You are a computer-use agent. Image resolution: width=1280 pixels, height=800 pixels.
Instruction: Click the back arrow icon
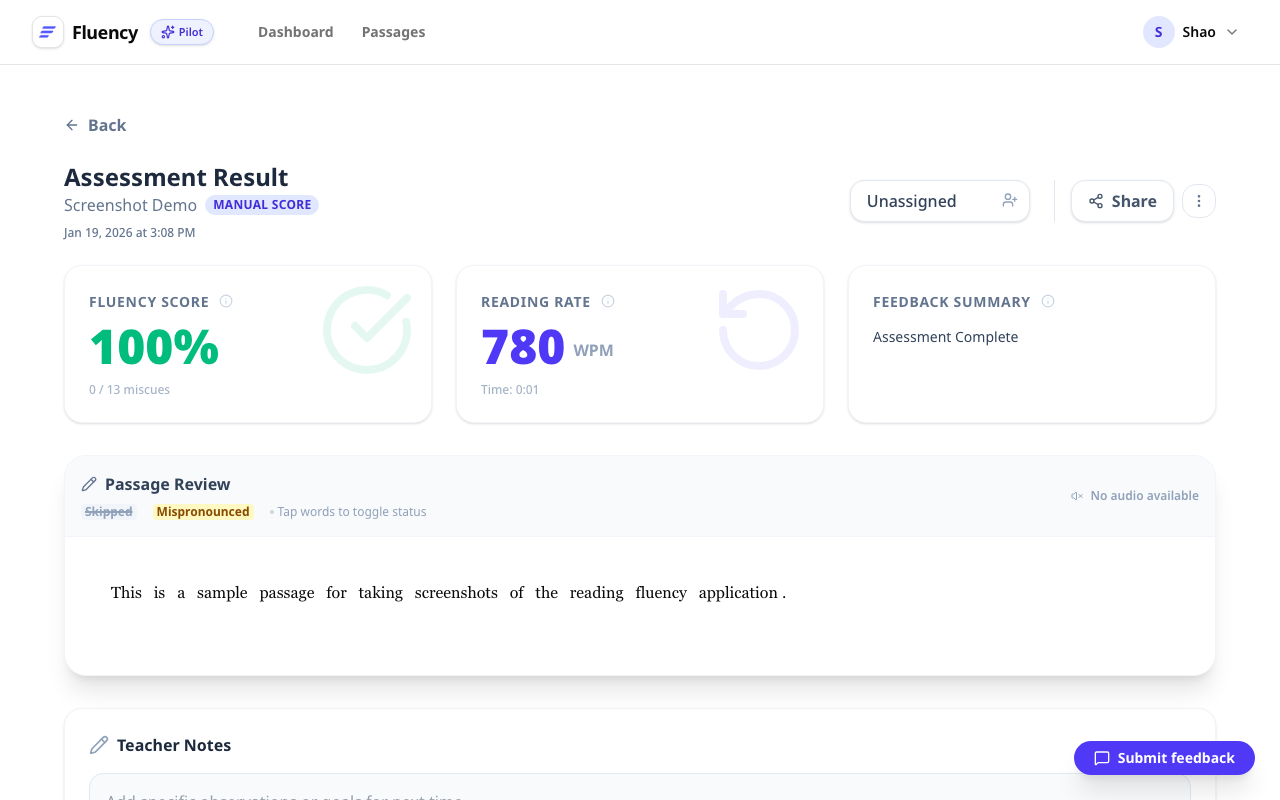click(72, 125)
